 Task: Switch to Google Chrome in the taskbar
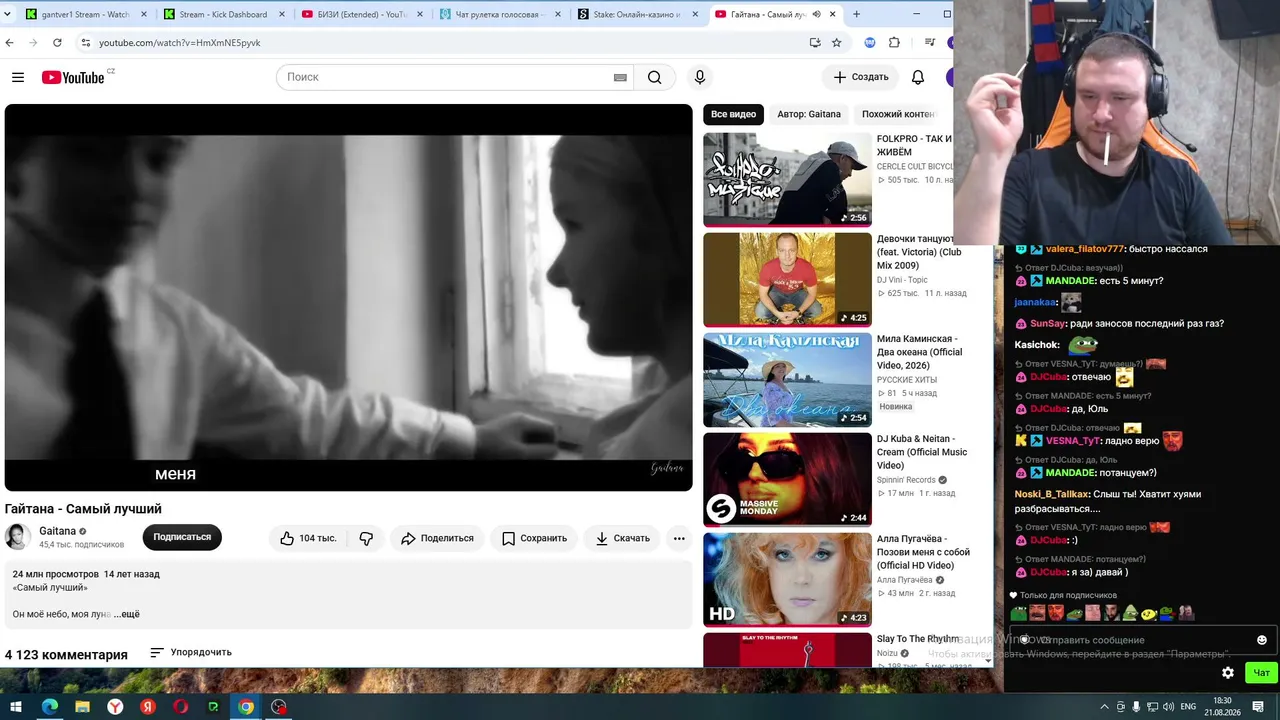pos(246,707)
